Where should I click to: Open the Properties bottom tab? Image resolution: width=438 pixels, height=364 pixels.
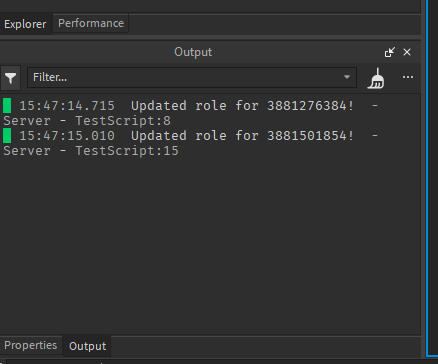[31, 345]
